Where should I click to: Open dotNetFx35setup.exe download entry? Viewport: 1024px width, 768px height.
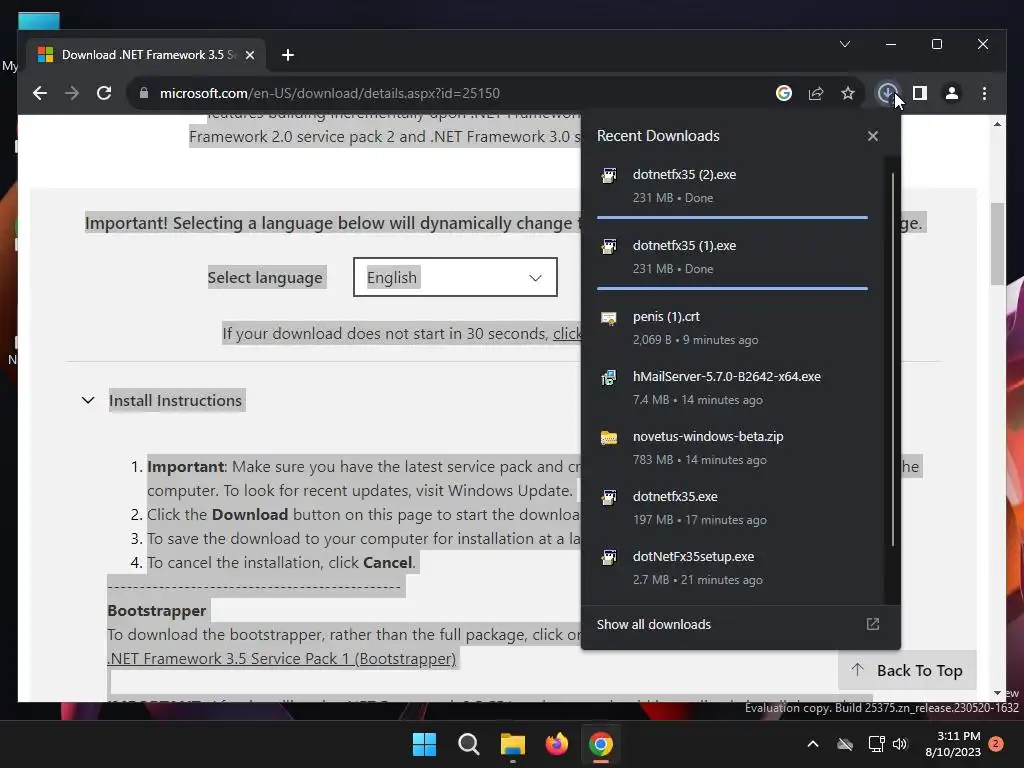(732, 568)
